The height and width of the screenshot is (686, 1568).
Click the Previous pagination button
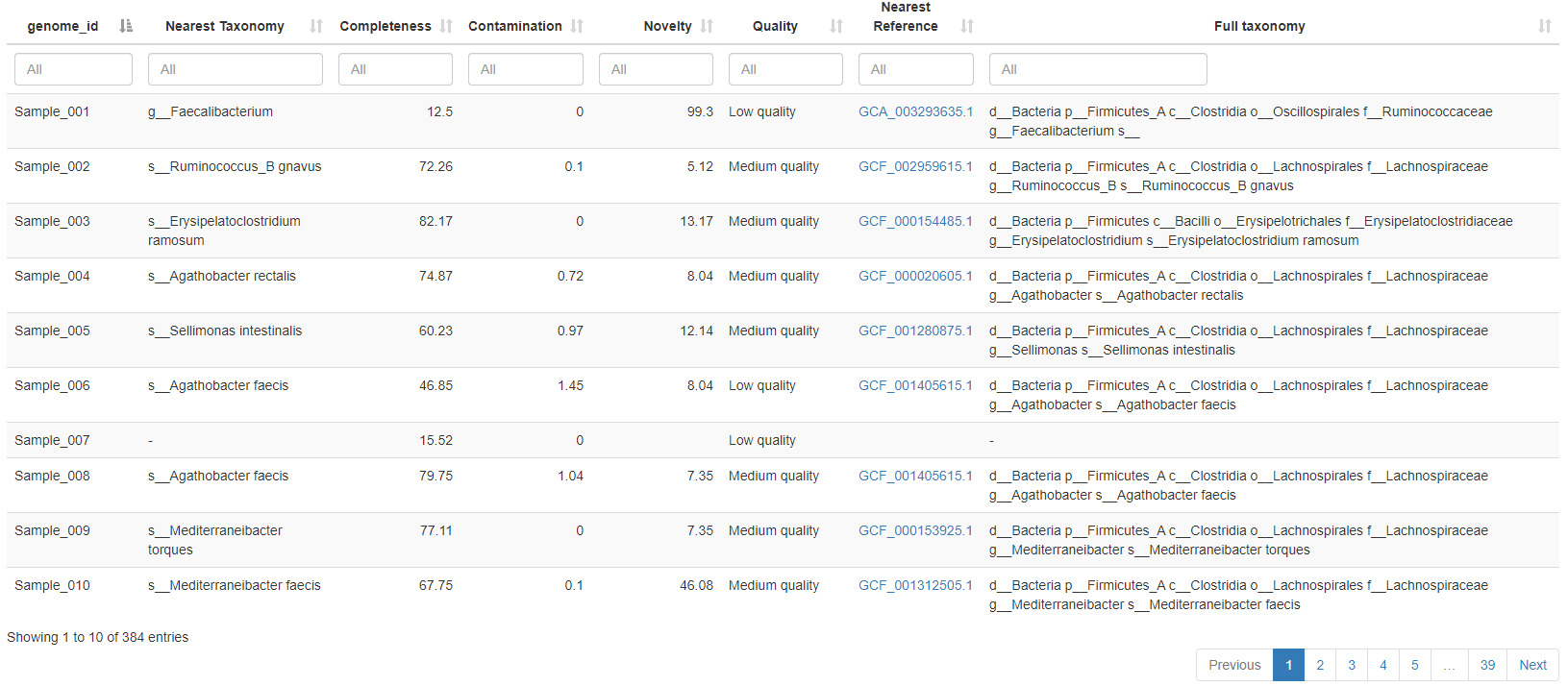coord(1234,665)
